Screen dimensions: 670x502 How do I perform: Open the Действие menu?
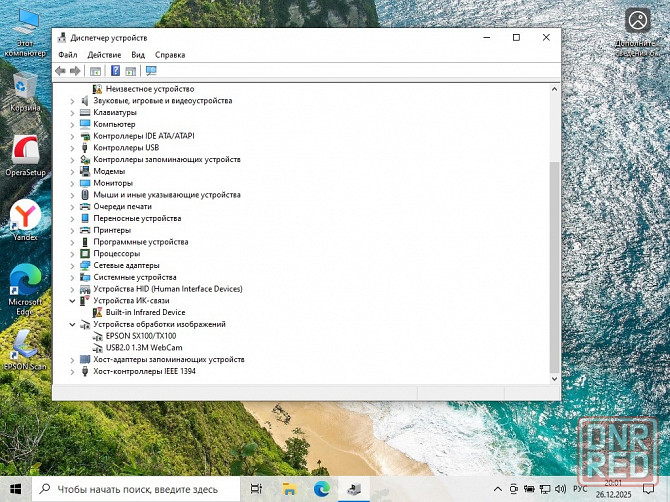[104, 55]
